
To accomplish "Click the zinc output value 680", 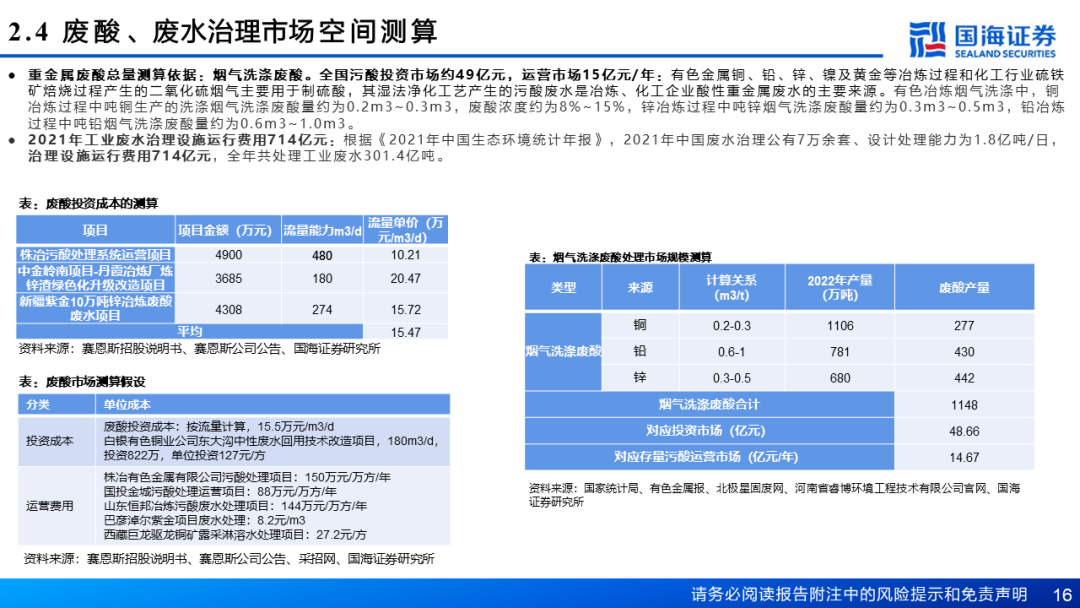I will point(840,378).
